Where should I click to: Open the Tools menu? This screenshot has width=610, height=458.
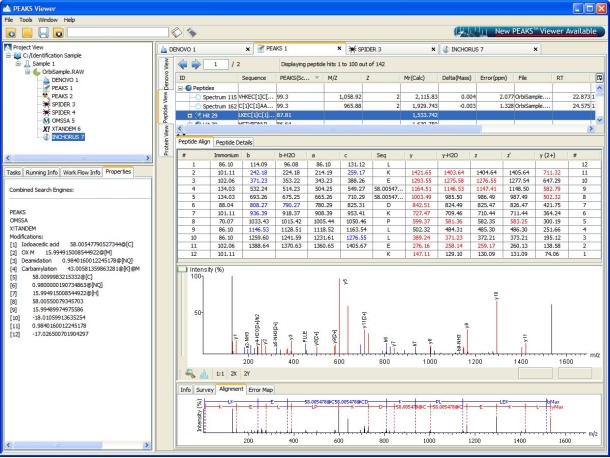click(x=26, y=20)
